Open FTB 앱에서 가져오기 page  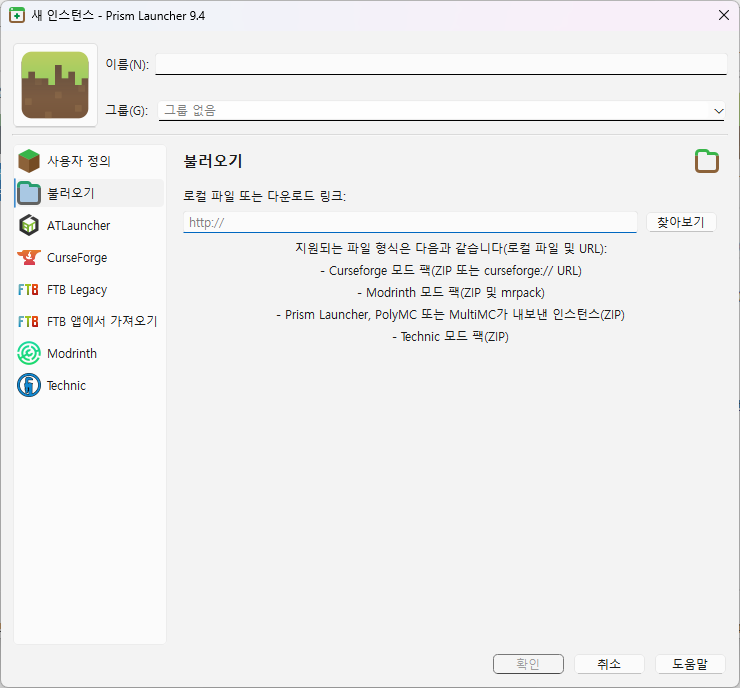tap(90, 321)
